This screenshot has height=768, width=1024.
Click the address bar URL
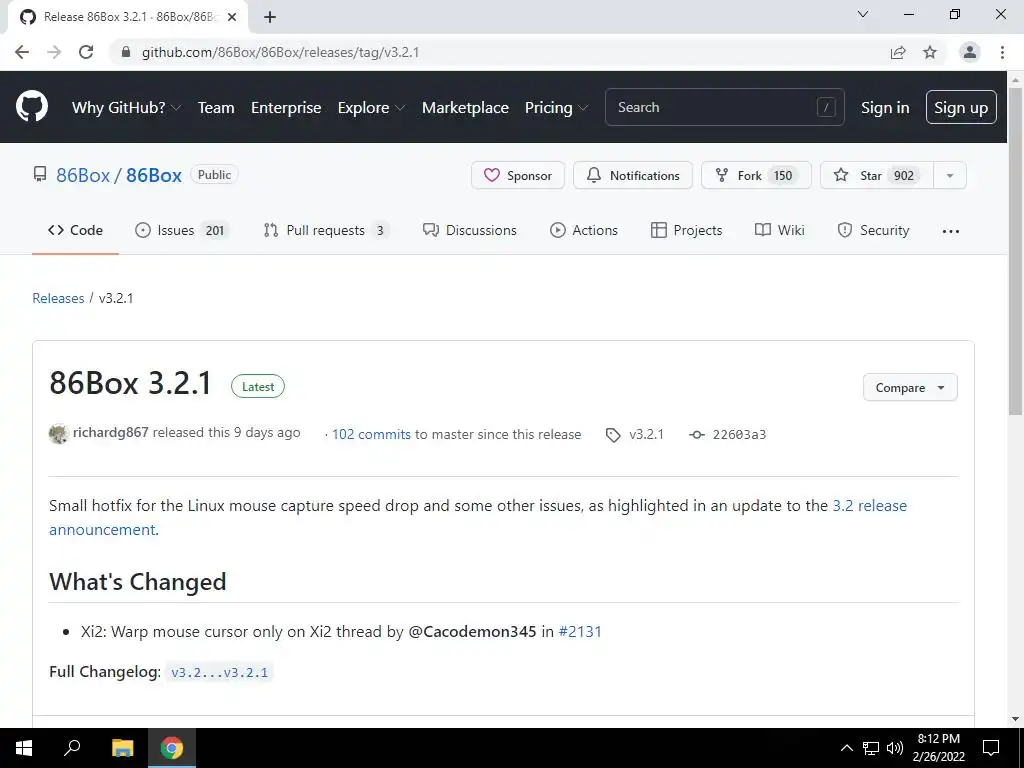point(280,52)
